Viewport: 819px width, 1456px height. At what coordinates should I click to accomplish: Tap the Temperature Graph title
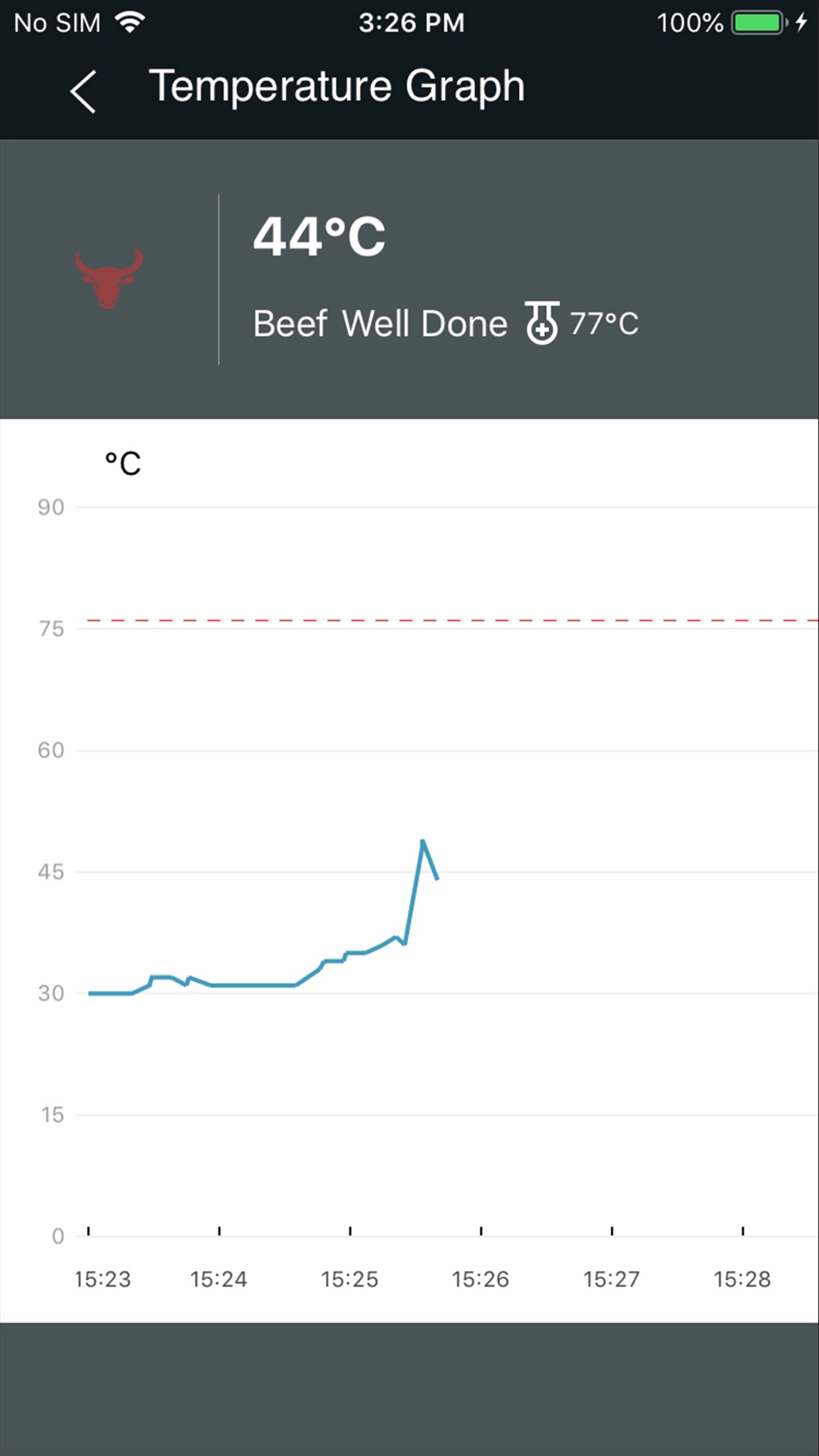point(337,87)
